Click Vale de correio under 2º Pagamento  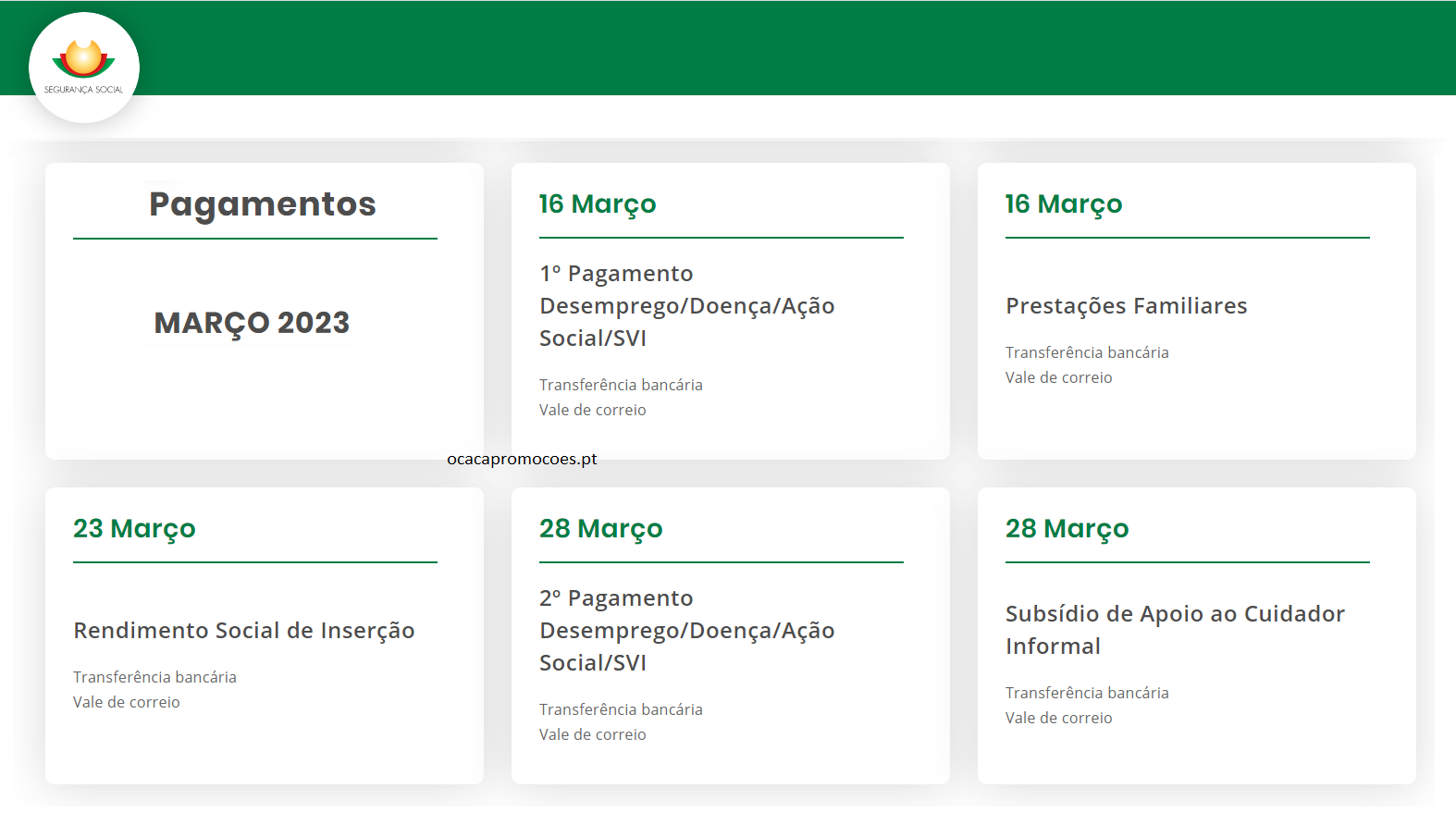pyautogui.click(x=592, y=734)
